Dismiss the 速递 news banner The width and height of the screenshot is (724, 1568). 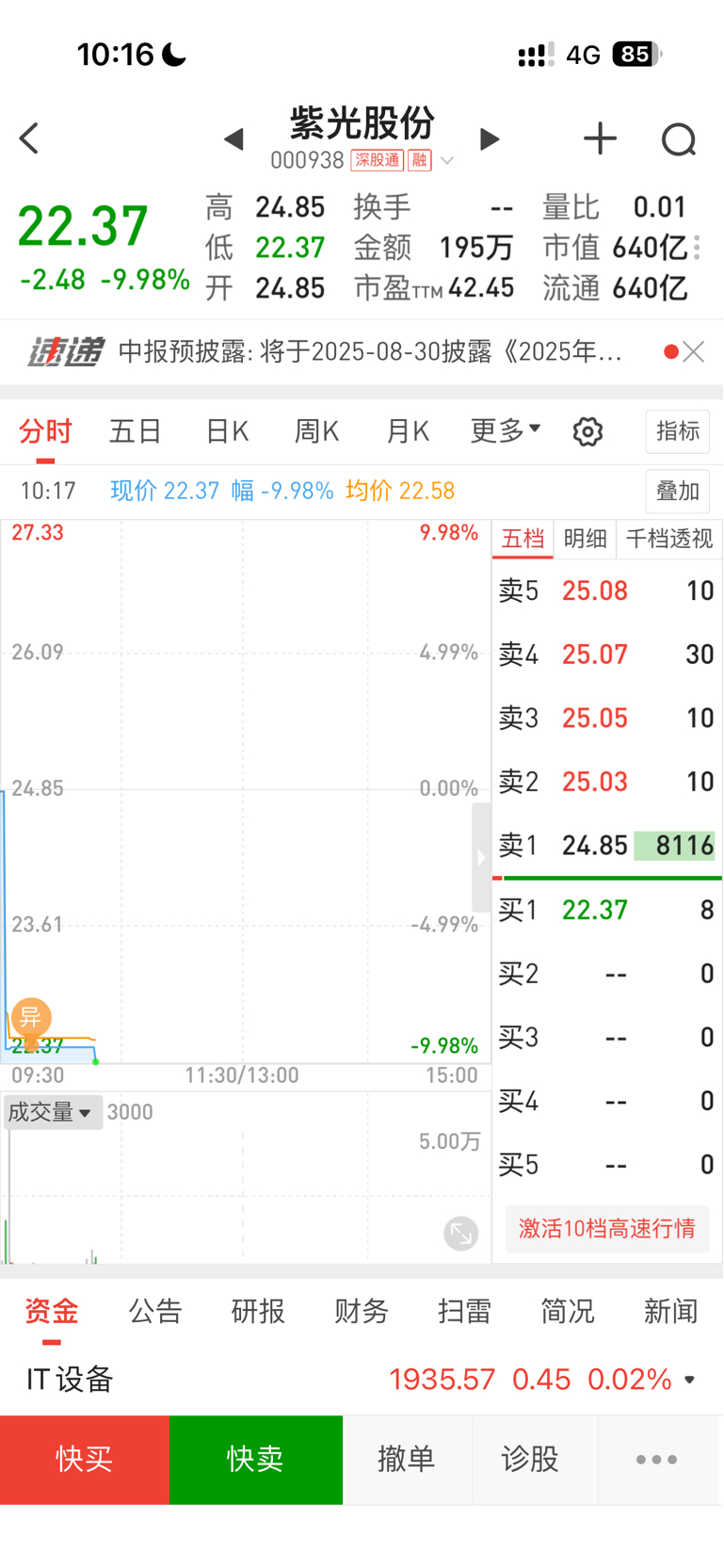pyautogui.click(x=694, y=351)
